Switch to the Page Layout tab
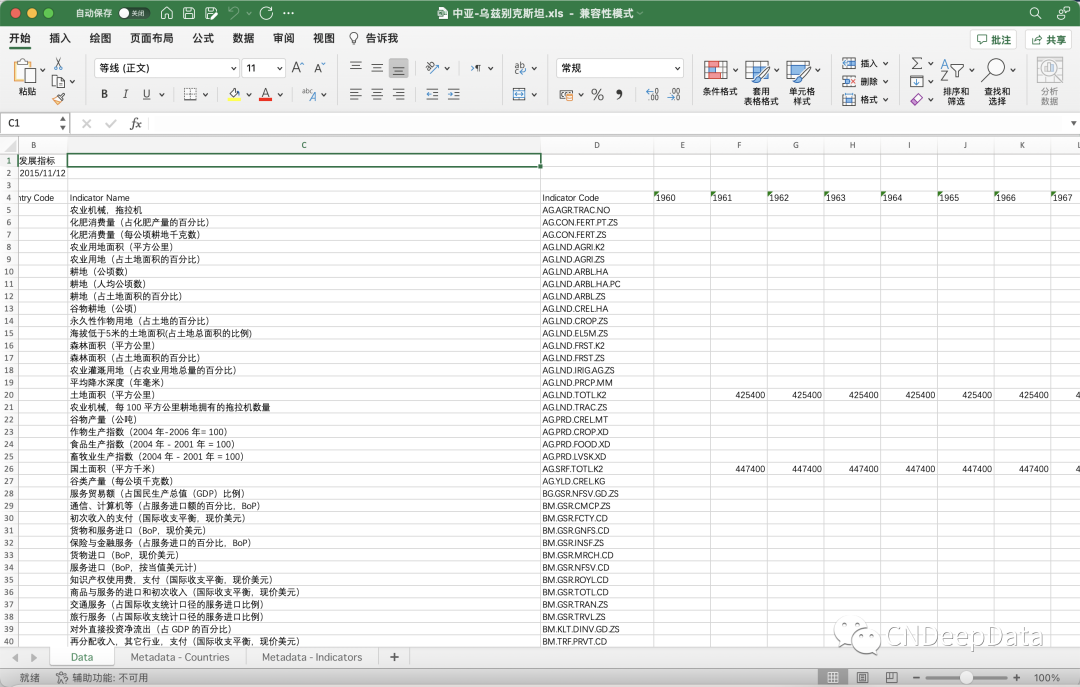Image resolution: width=1080 pixels, height=687 pixels. pyautogui.click(x=152, y=39)
